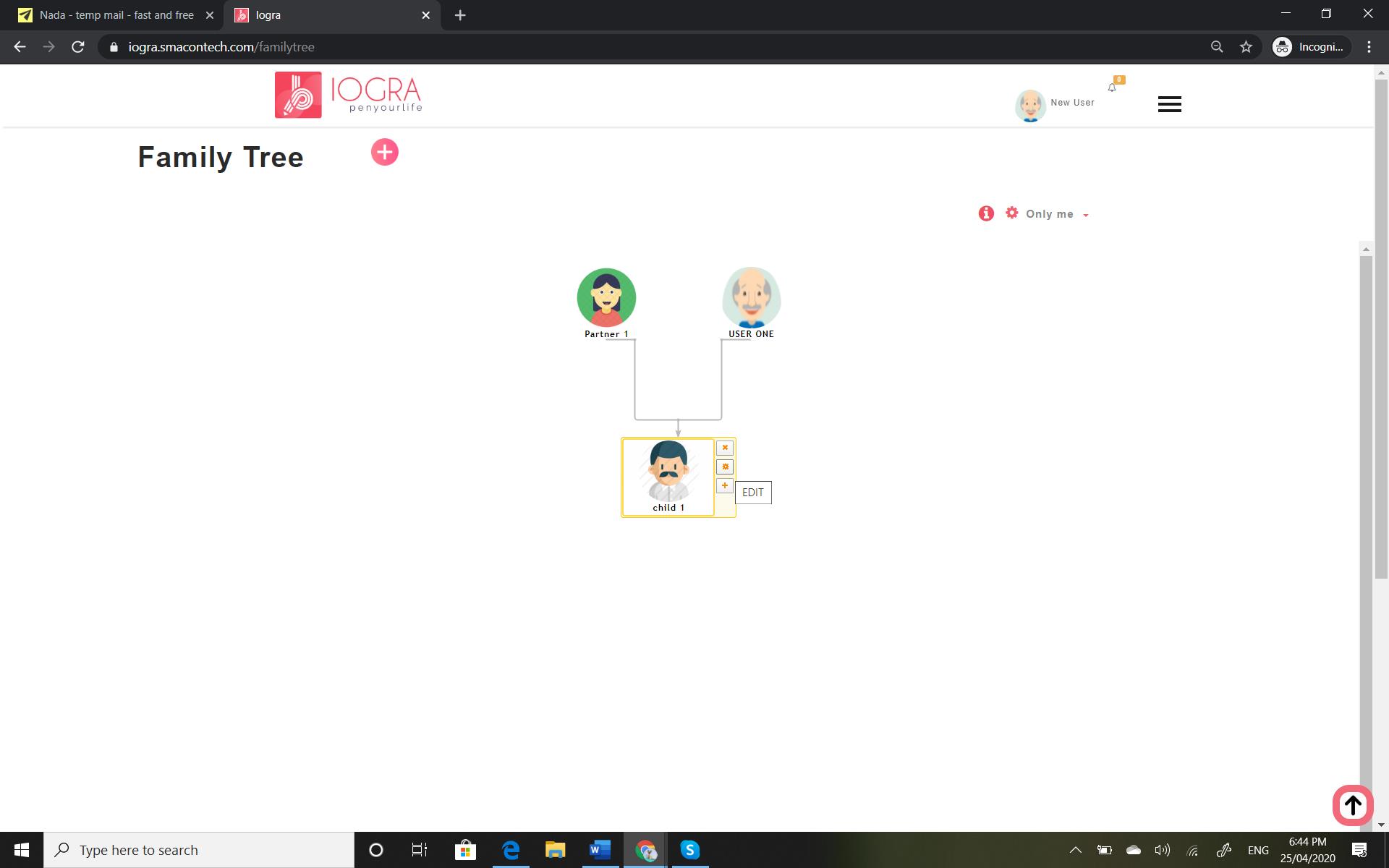Select the Partner 1 avatar
The height and width of the screenshot is (868, 1389).
(606, 298)
